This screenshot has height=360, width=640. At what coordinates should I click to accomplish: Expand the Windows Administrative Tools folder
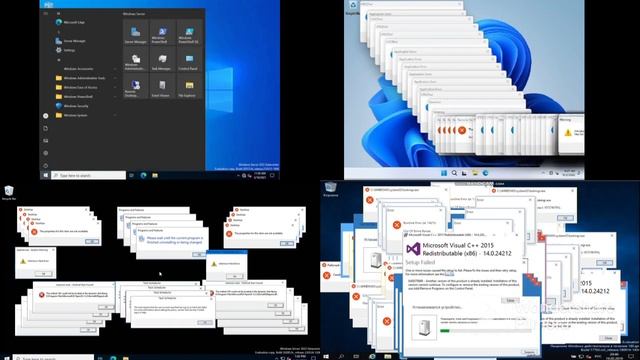point(85,78)
